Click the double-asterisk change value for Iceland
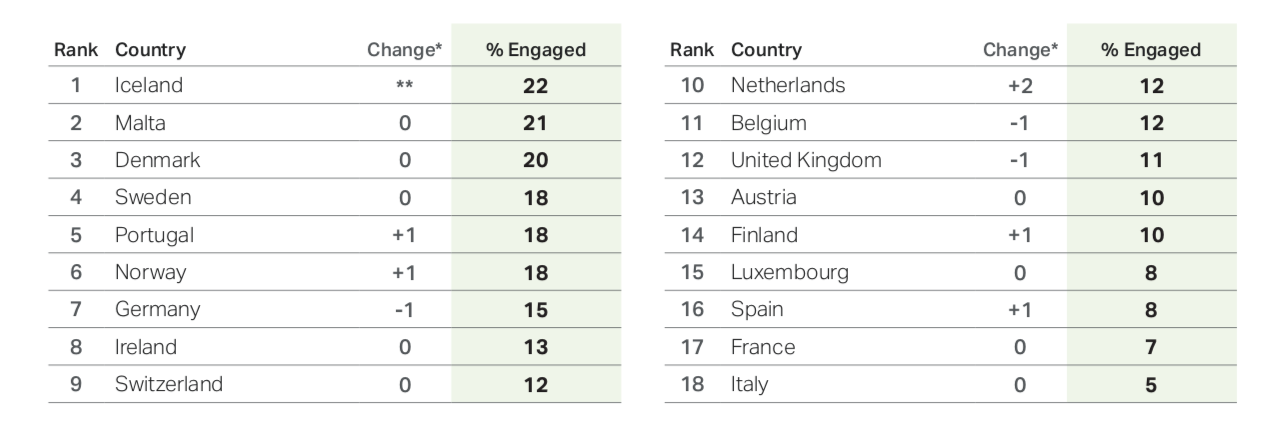Image resolution: width=1280 pixels, height=426 pixels. (405, 86)
